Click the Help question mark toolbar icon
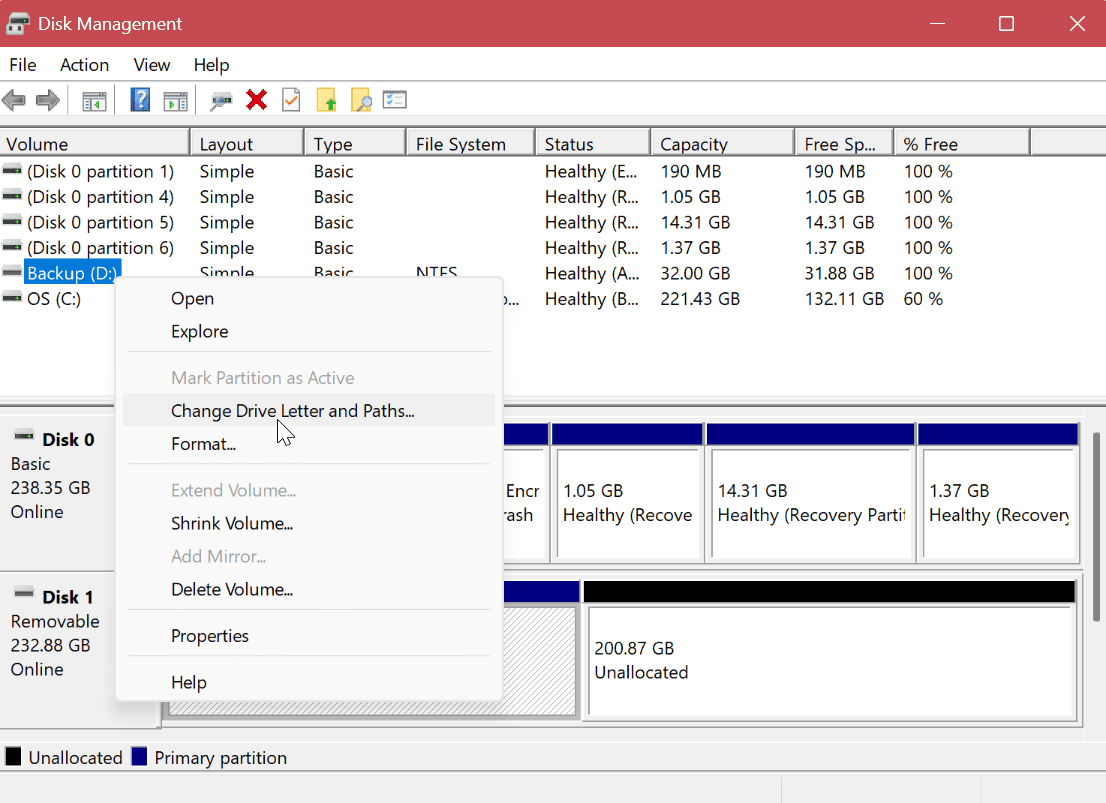 click(141, 100)
